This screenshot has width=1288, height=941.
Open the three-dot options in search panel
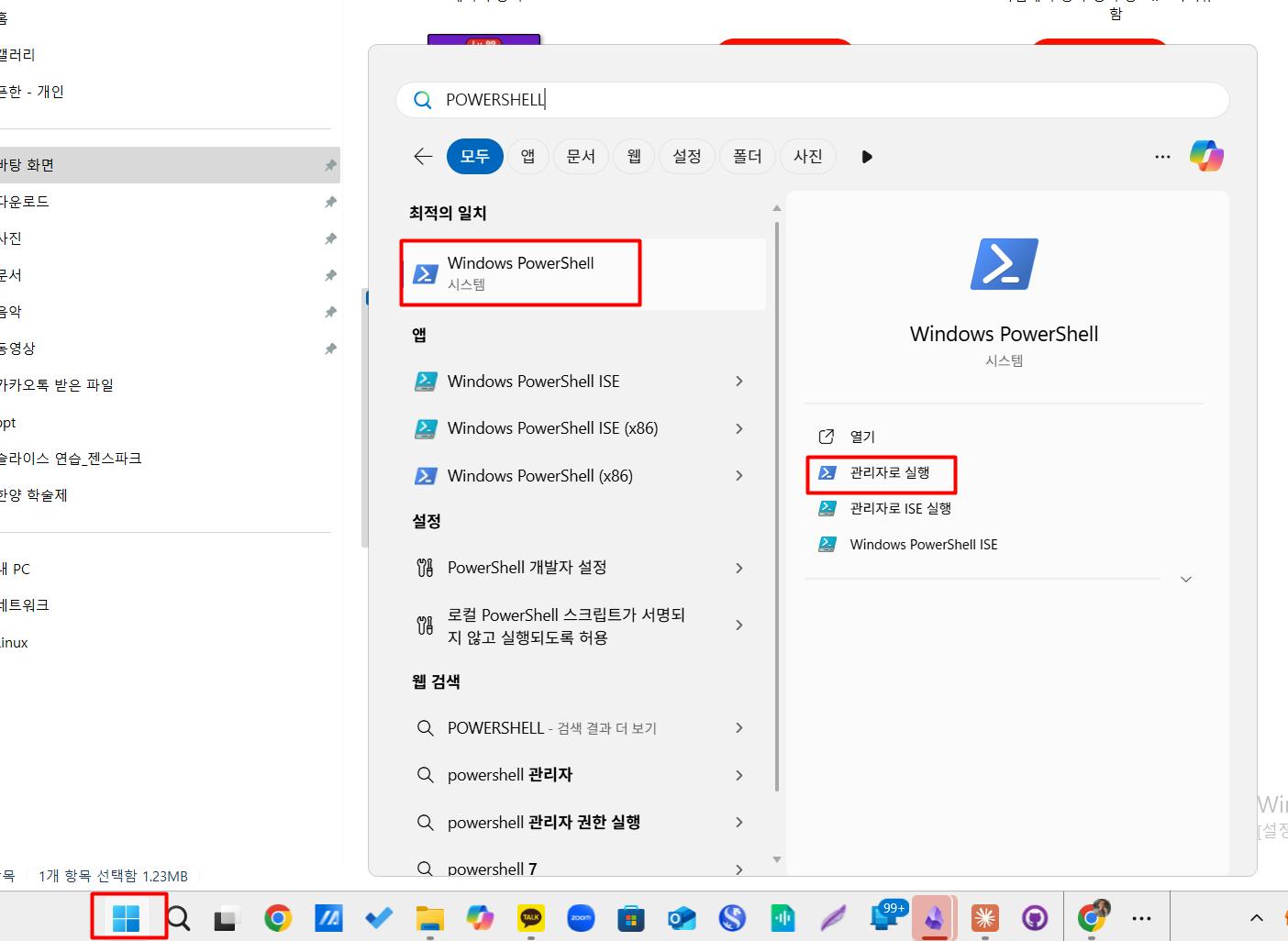1162,157
